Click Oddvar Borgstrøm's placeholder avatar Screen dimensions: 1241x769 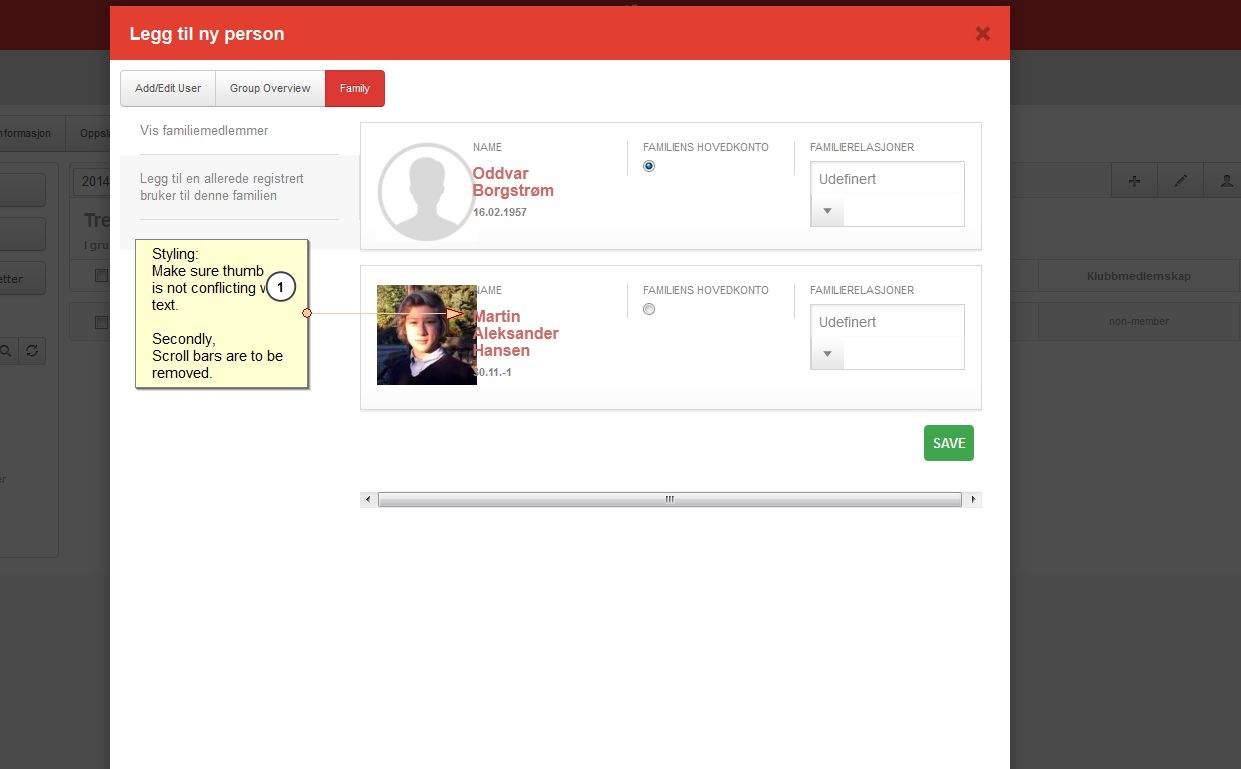coord(425,193)
